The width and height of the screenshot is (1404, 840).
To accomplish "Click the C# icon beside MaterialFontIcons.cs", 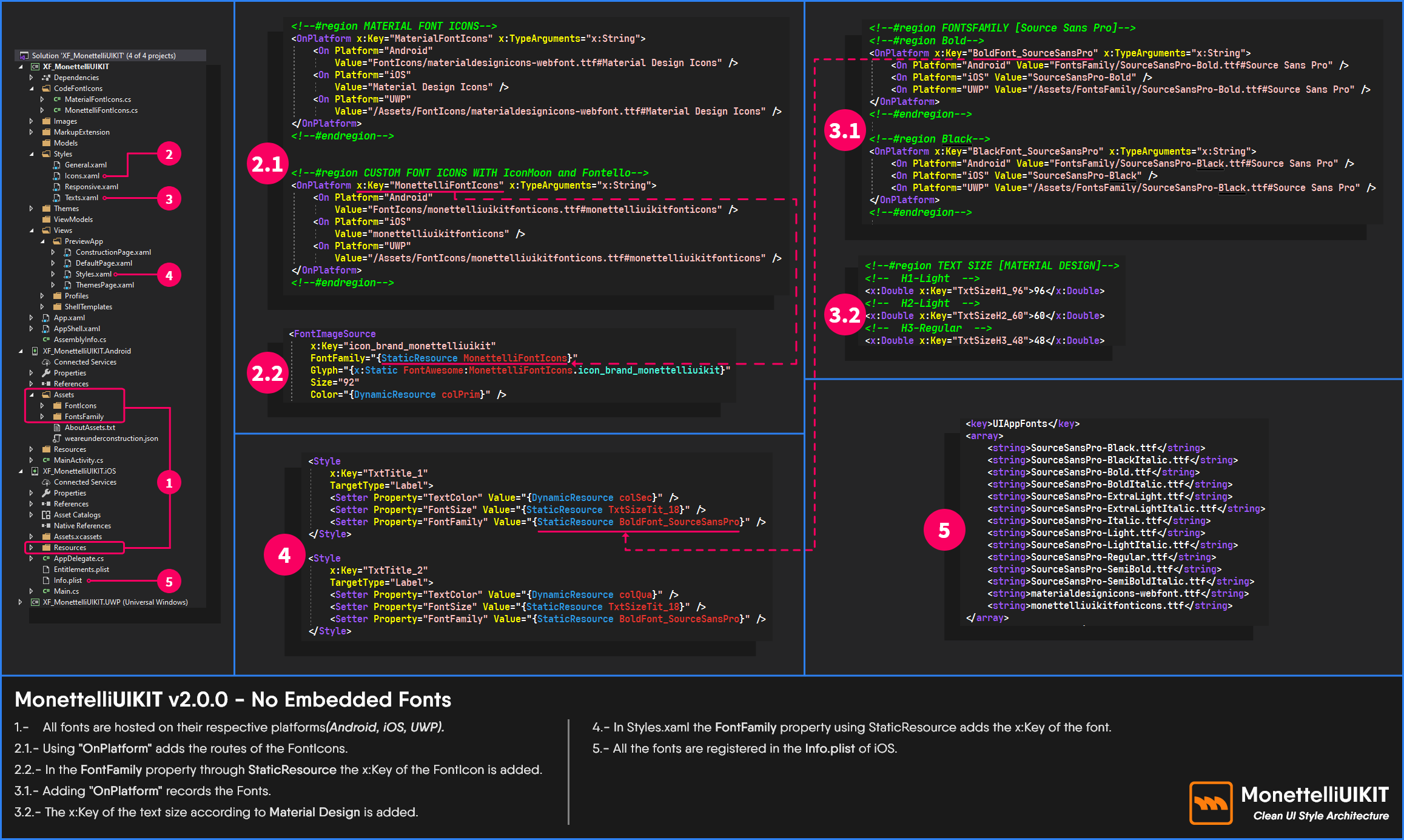I will coord(57,99).
